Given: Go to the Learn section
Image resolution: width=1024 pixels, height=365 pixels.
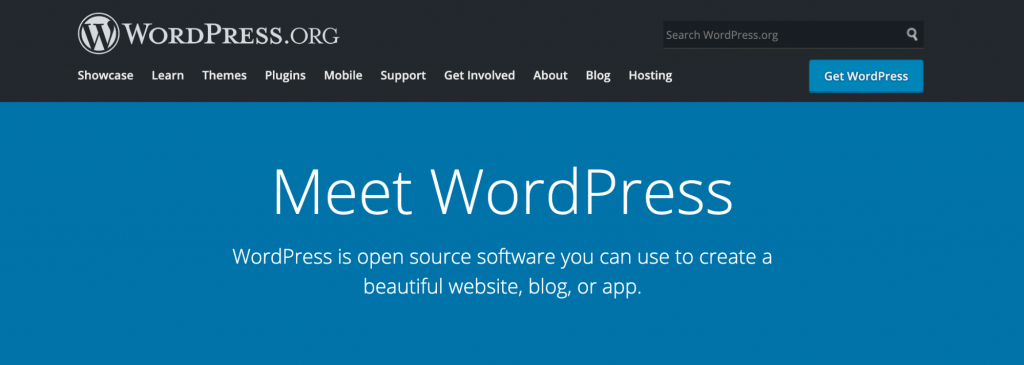Looking at the screenshot, I should click(x=168, y=75).
